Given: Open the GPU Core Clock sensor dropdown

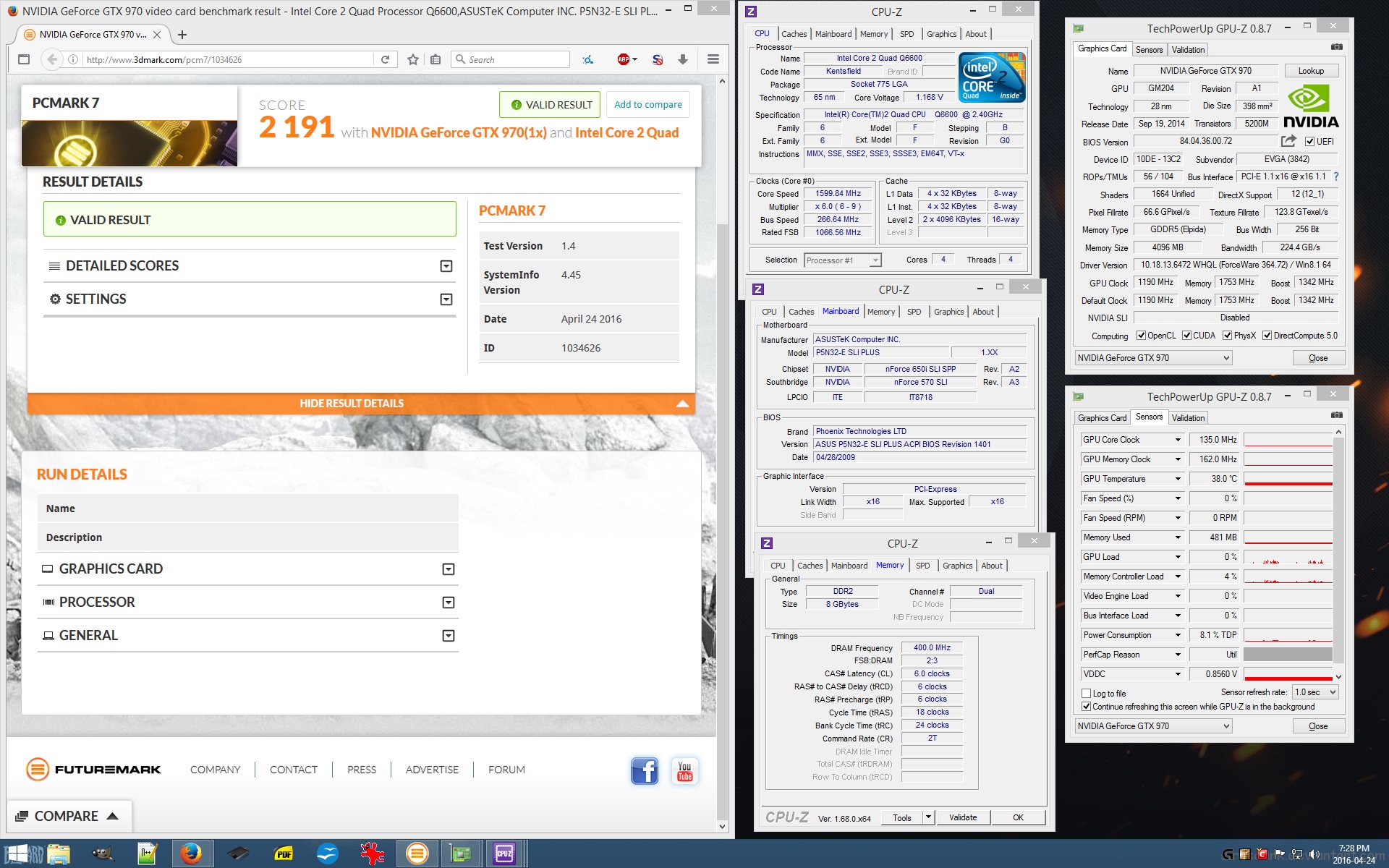Looking at the screenshot, I should (1178, 440).
